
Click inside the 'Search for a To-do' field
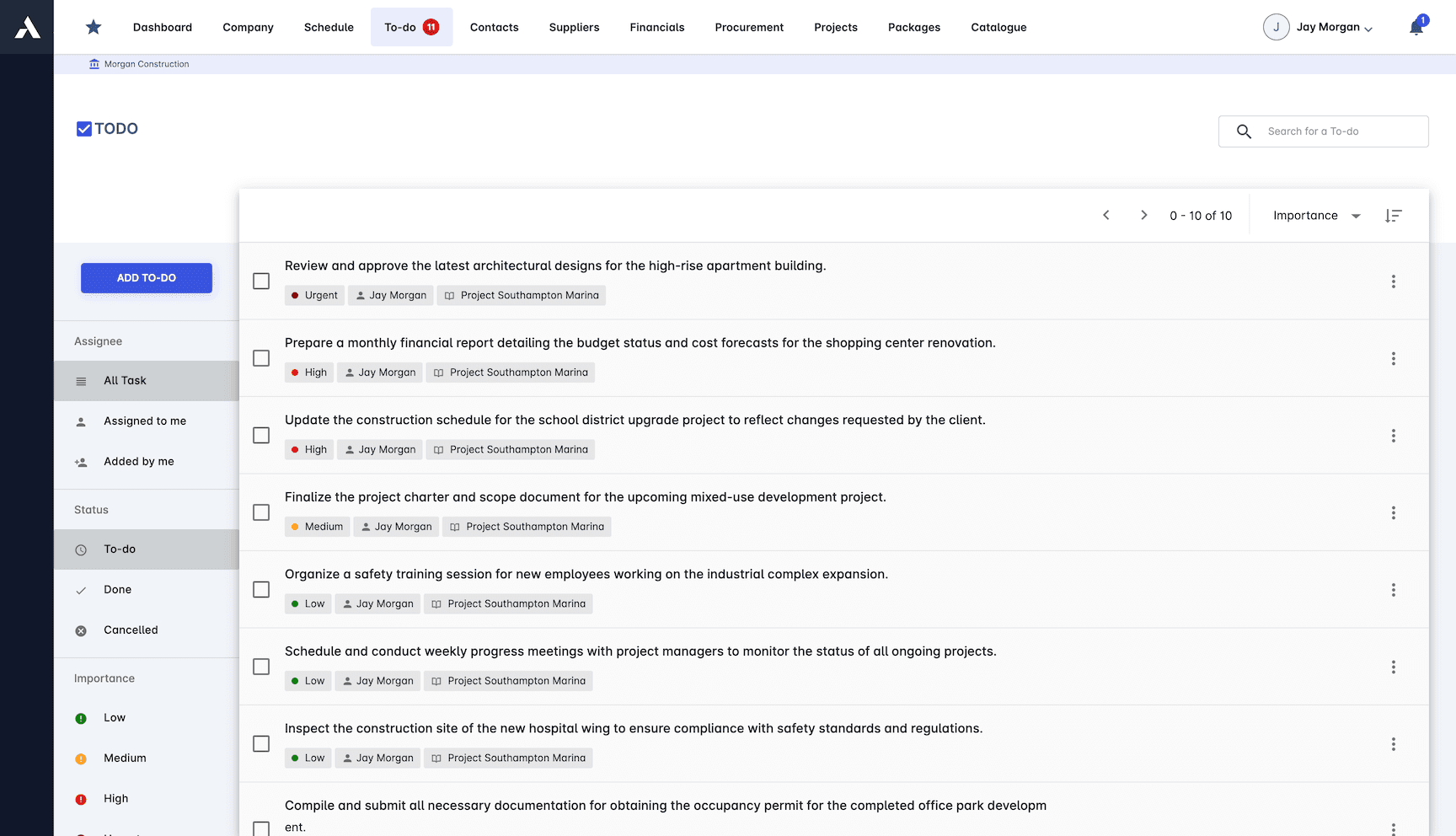pos(1323,131)
